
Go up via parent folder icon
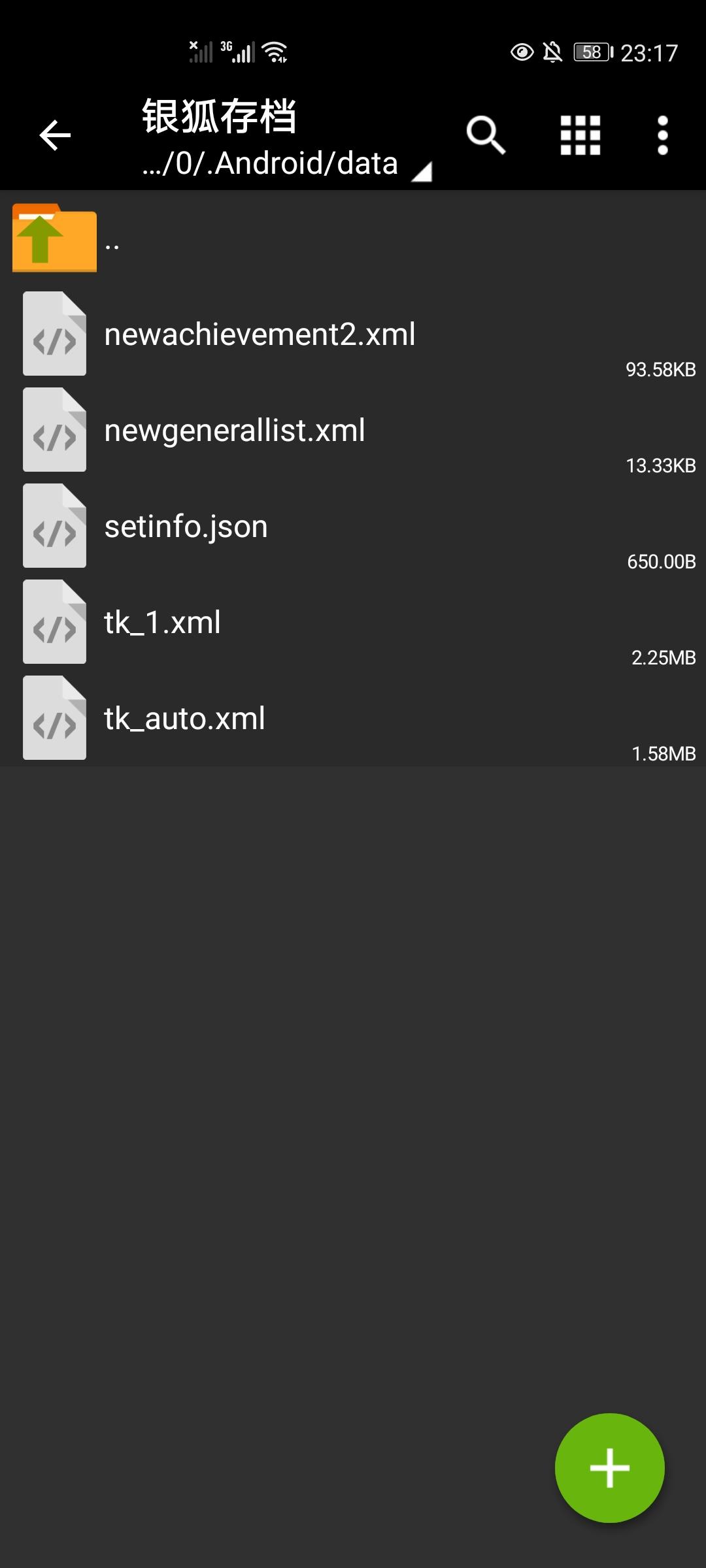coord(54,238)
